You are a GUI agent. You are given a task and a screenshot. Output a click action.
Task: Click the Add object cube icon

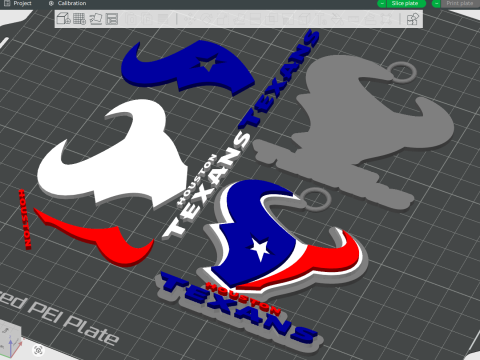point(63,19)
